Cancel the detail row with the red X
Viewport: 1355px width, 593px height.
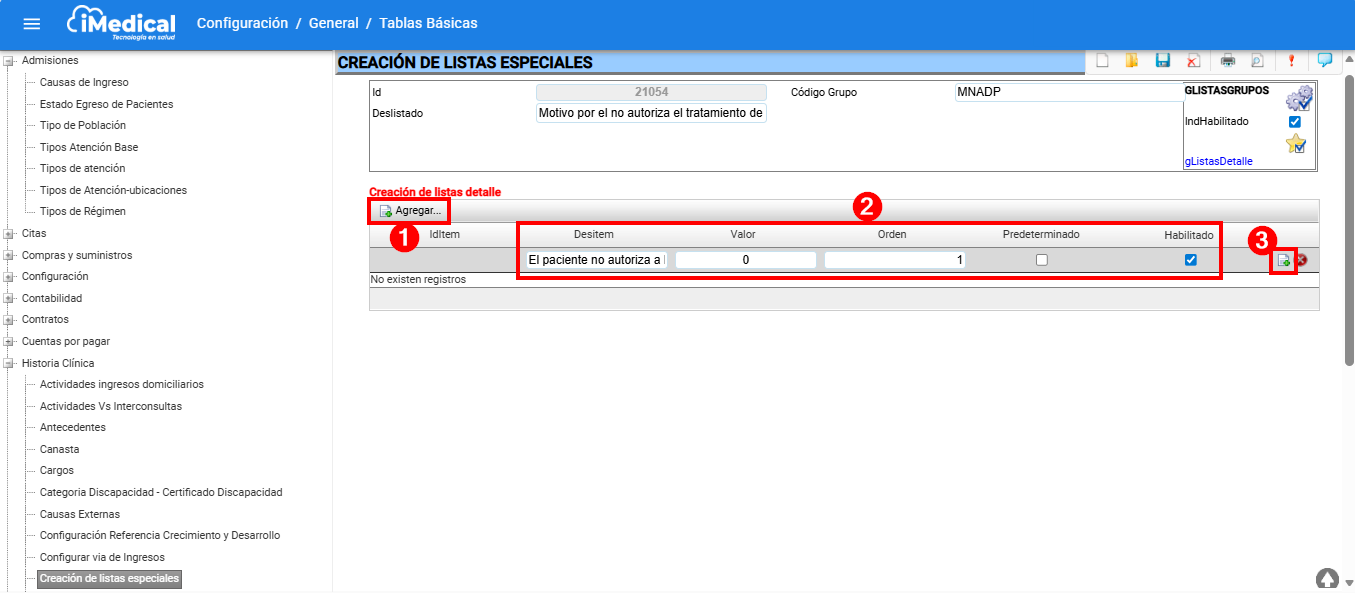1302,261
